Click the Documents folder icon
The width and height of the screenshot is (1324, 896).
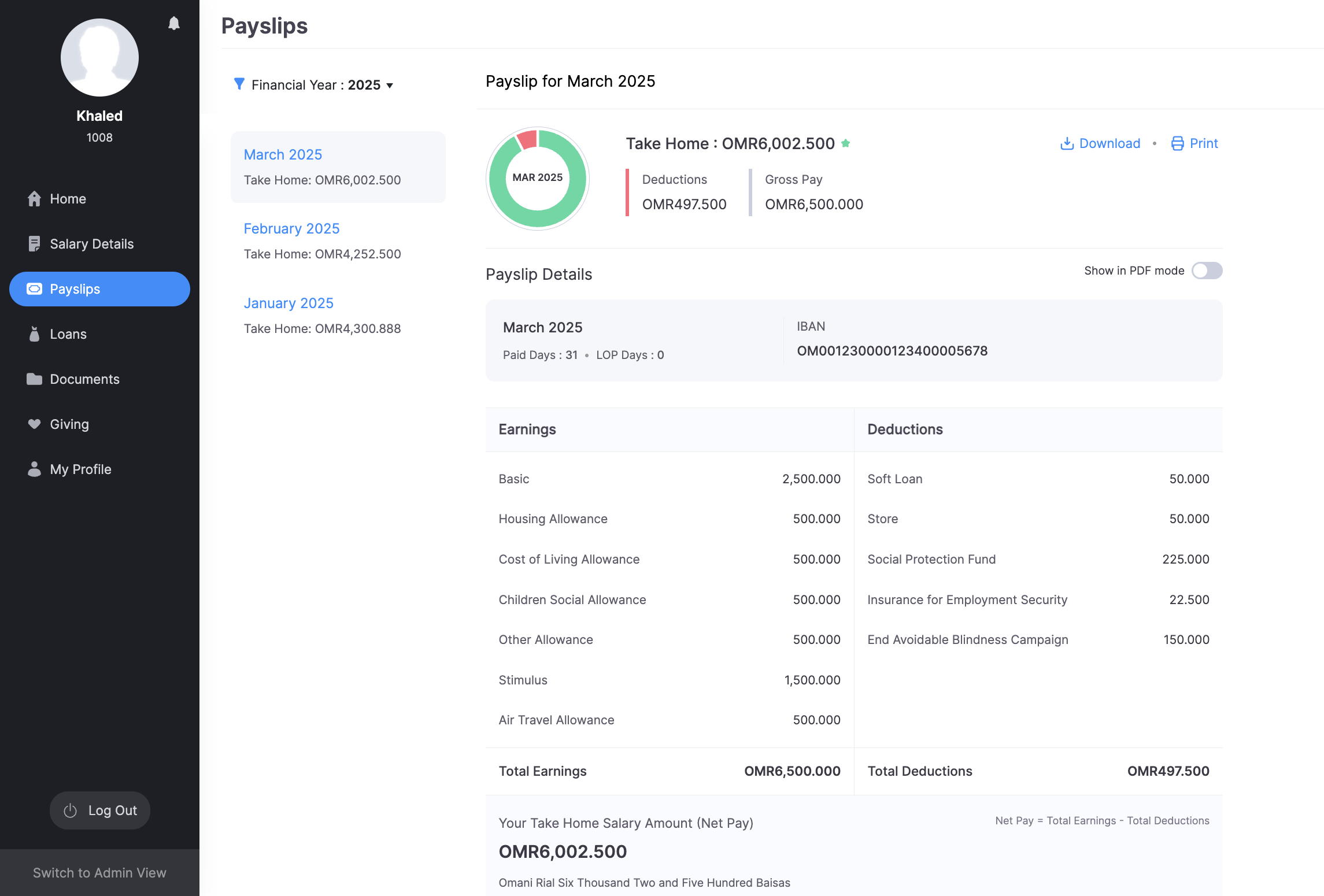point(34,379)
